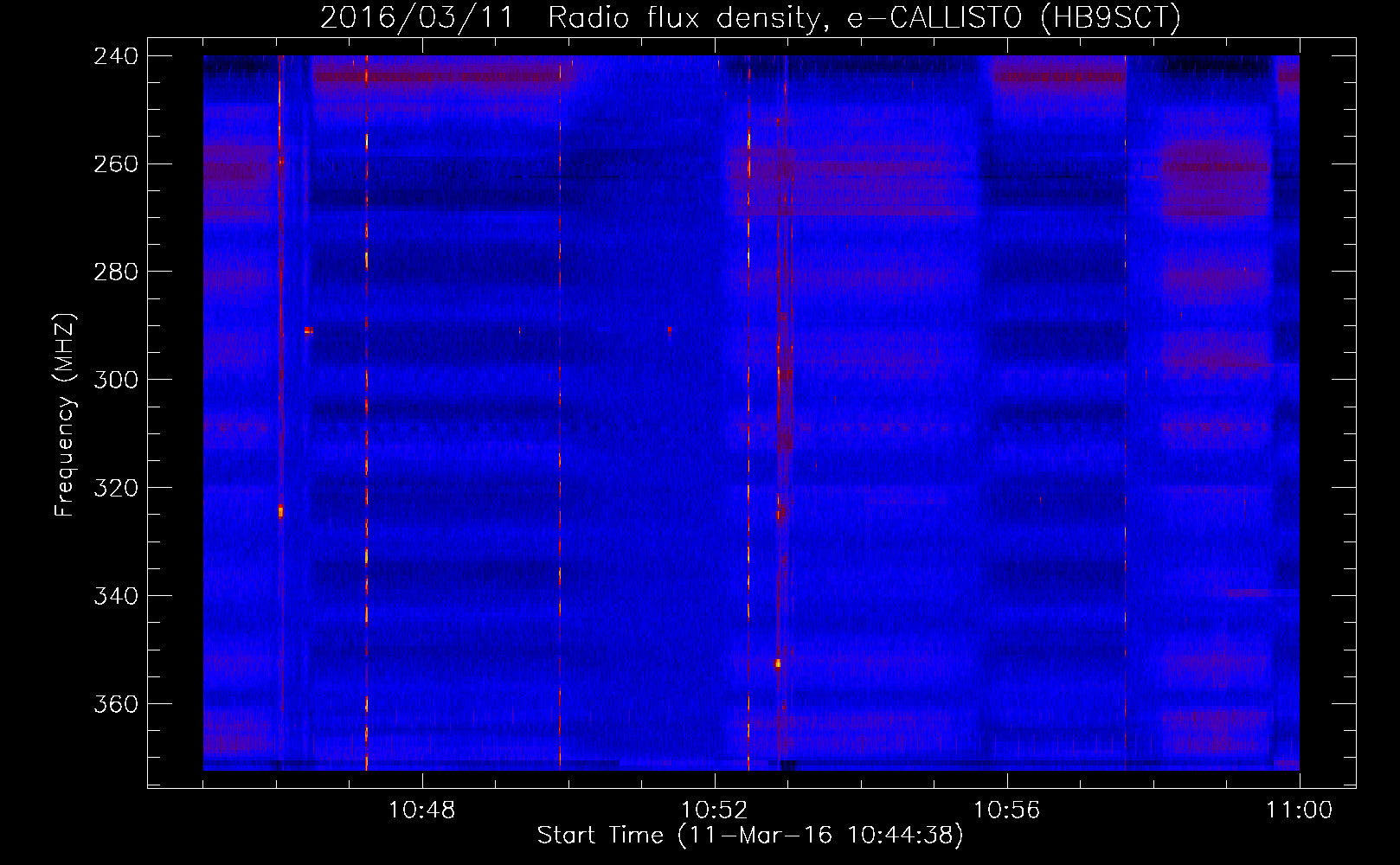Click the 11:00 time tick label

[x=1299, y=811]
